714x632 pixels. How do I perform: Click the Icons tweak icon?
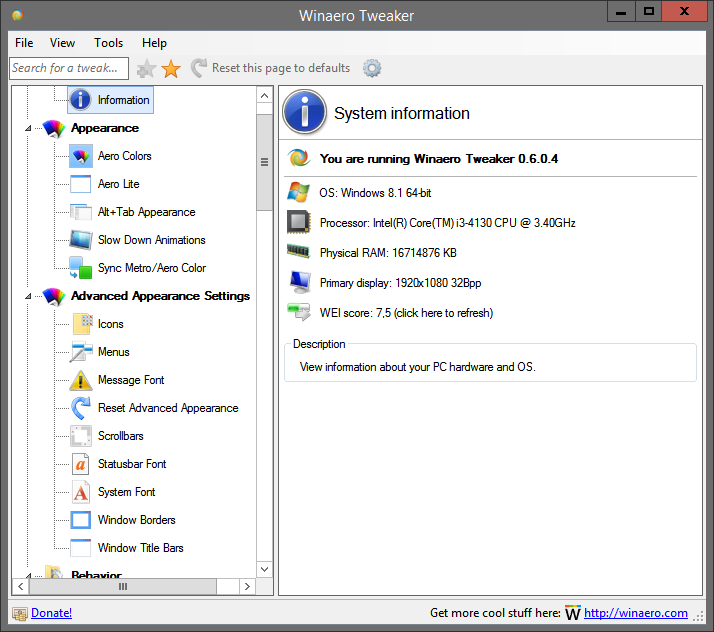tap(82, 324)
